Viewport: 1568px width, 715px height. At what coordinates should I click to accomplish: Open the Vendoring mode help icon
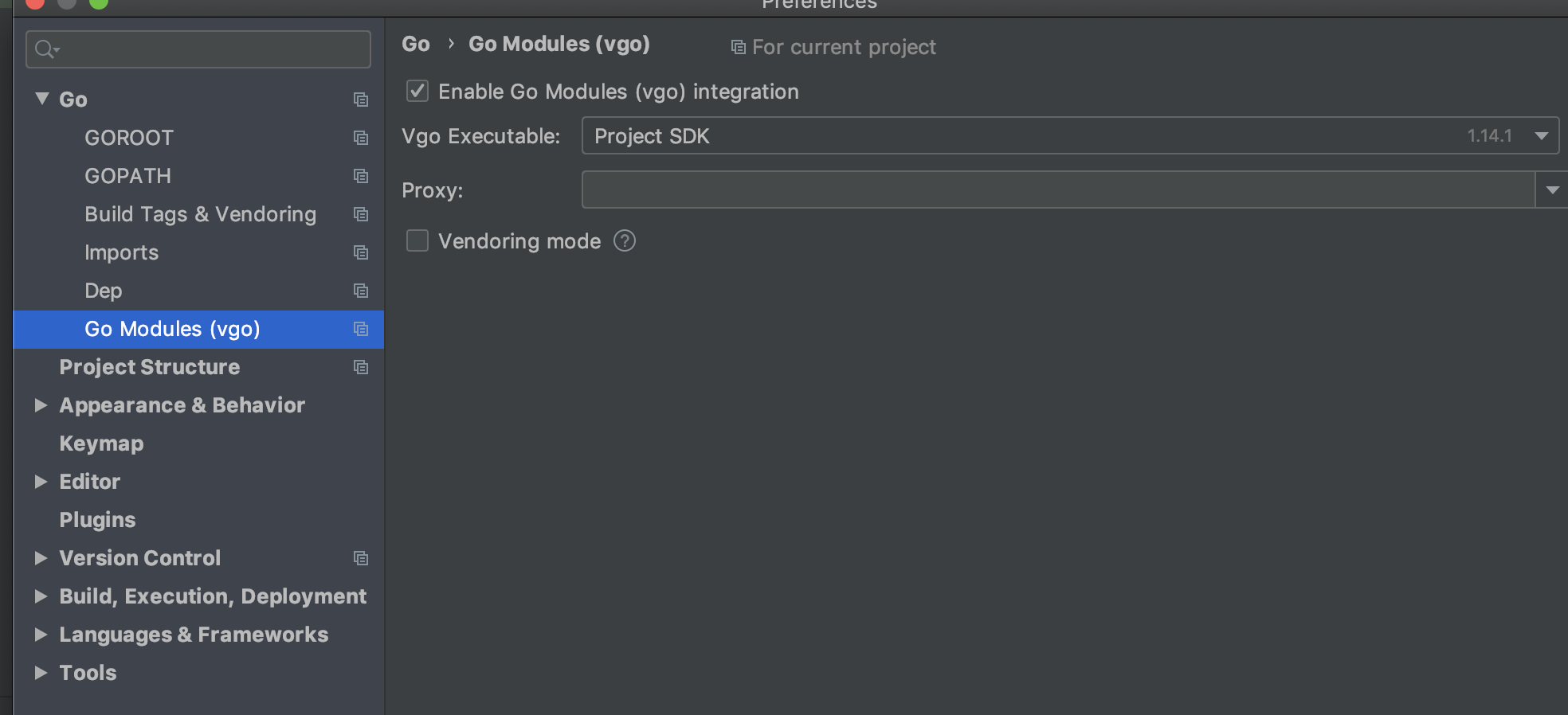[625, 240]
